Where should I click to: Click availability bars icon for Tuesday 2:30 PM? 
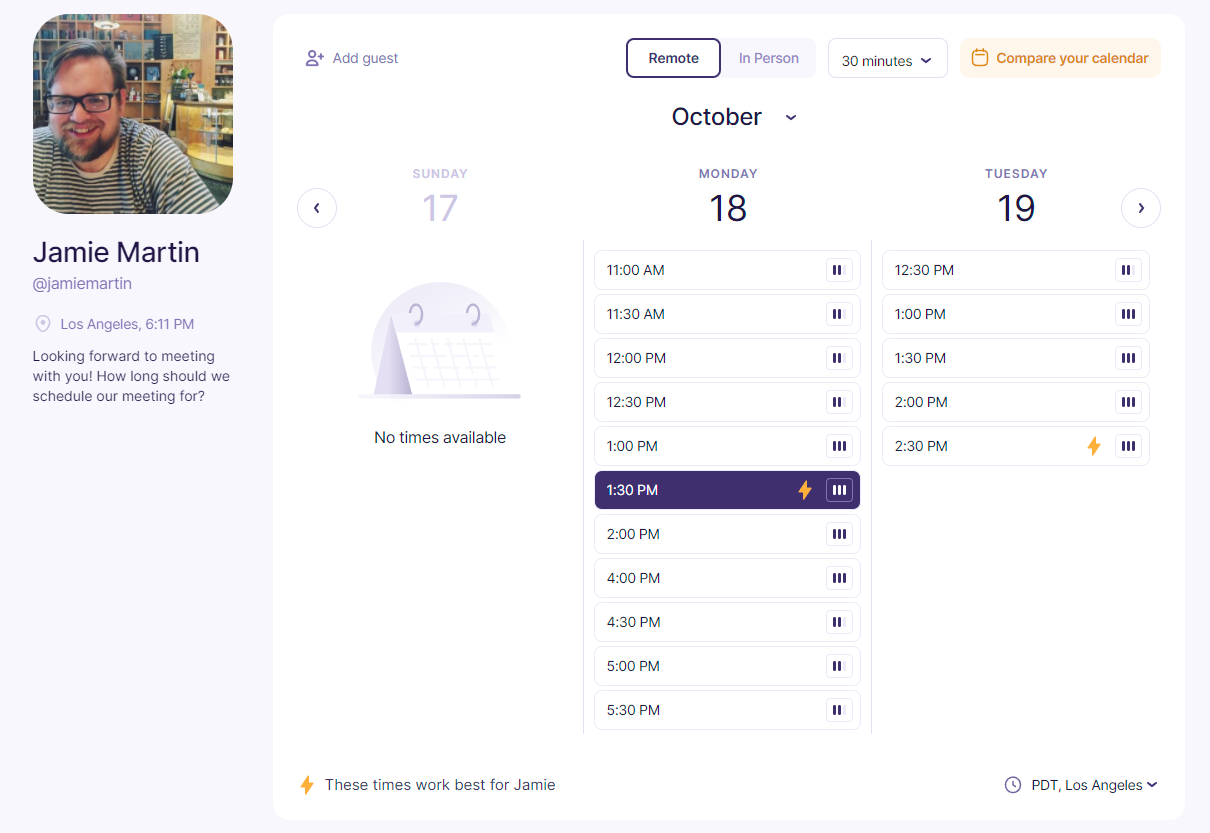tap(1128, 446)
